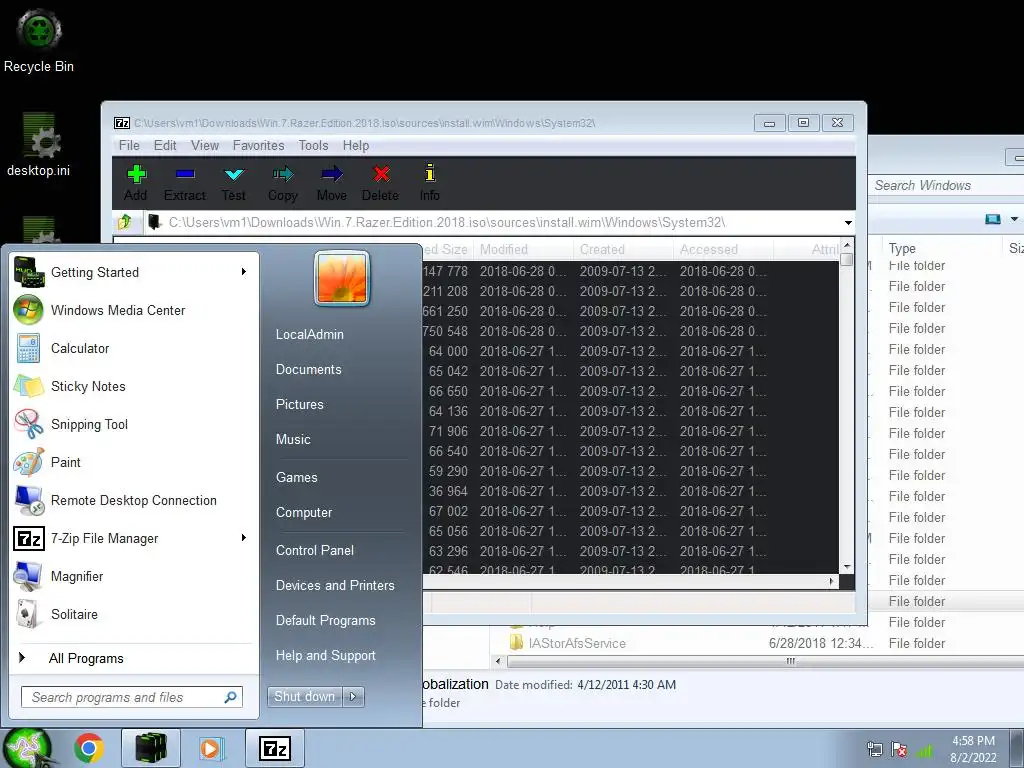Image resolution: width=1024 pixels, height=768 pixels.
Task: Sort by Modified column header
Action: pos(524,249)
